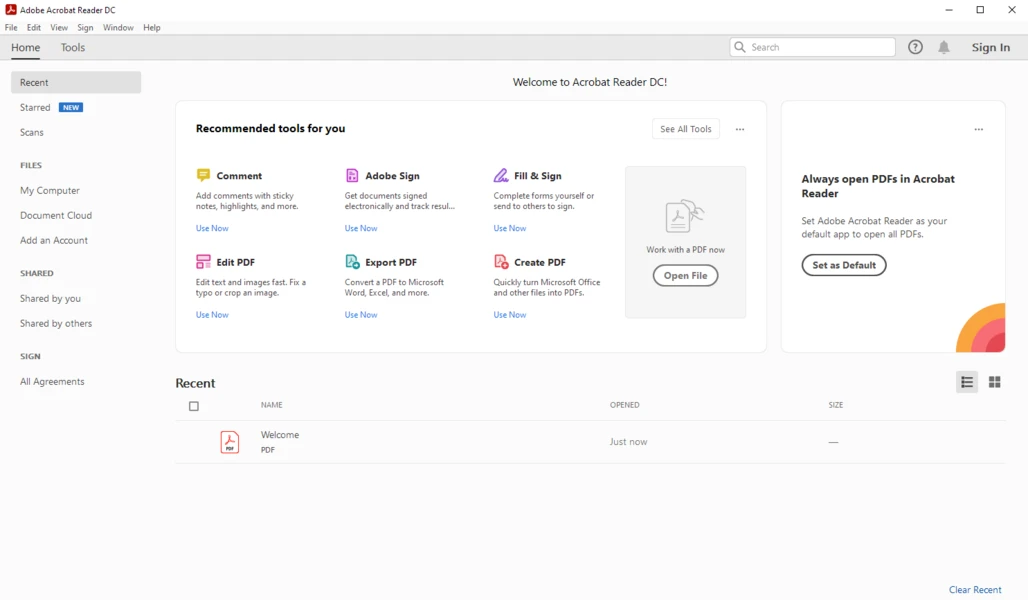Image resolution: width=1028 pixels, height=600 pixels.
Task: Focus the Search input field
Action: tap(812, 47)
